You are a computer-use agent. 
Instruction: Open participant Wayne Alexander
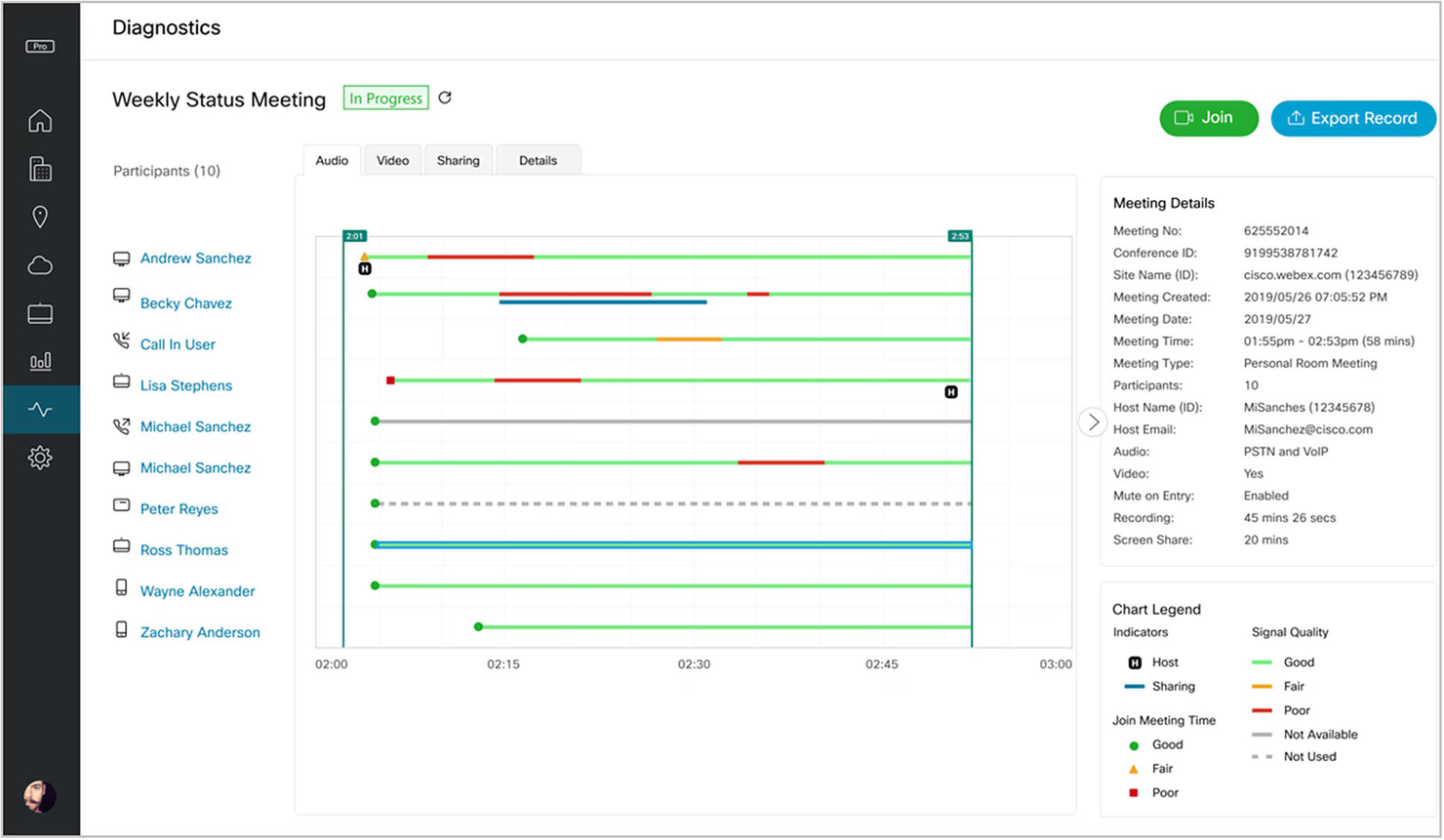(x=197, y=591)
